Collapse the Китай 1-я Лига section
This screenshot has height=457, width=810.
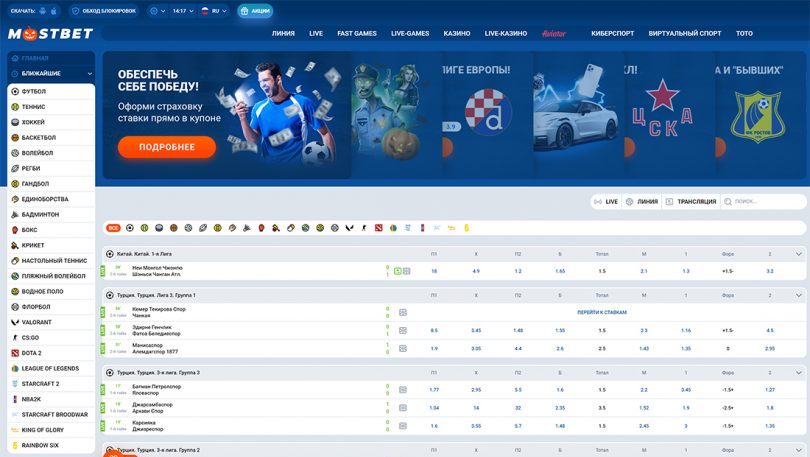[x=798, y=254]
